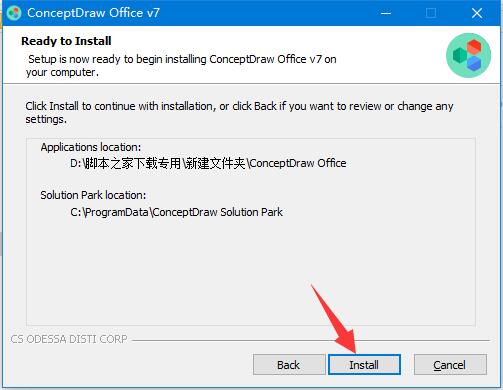The width and height of the screenshot is (503, 390).
Task: Click the C:\ProgramData Solution Park path
Action: point(176,212)
